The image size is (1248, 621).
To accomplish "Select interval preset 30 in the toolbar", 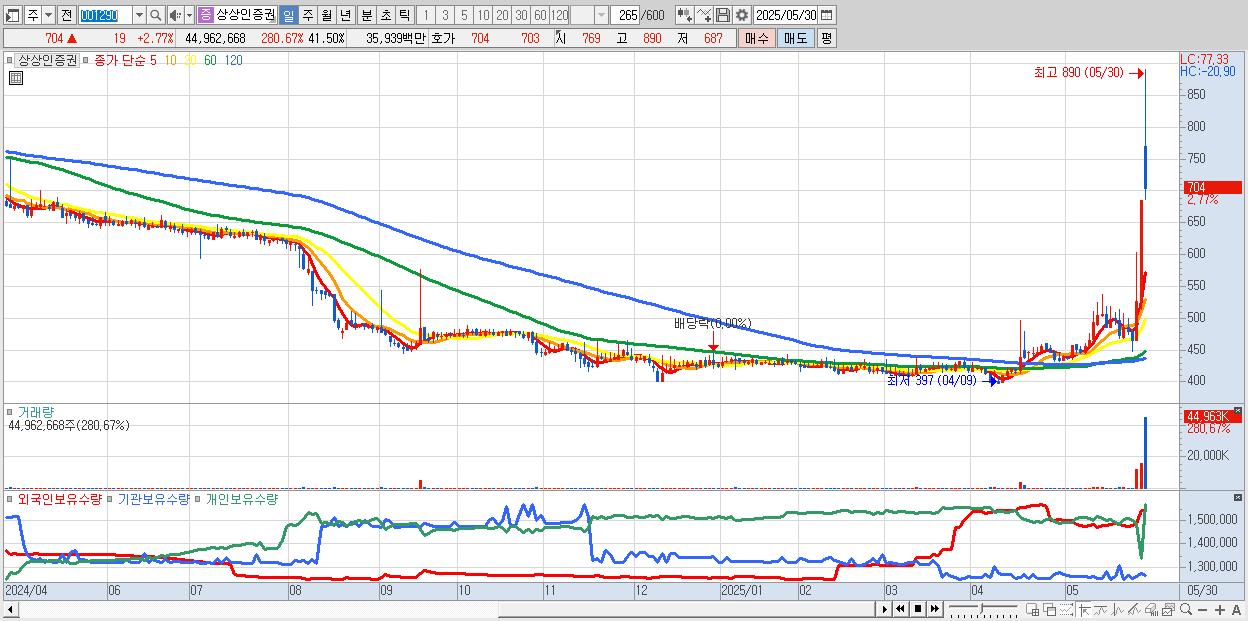I will (x=521, y=15).
